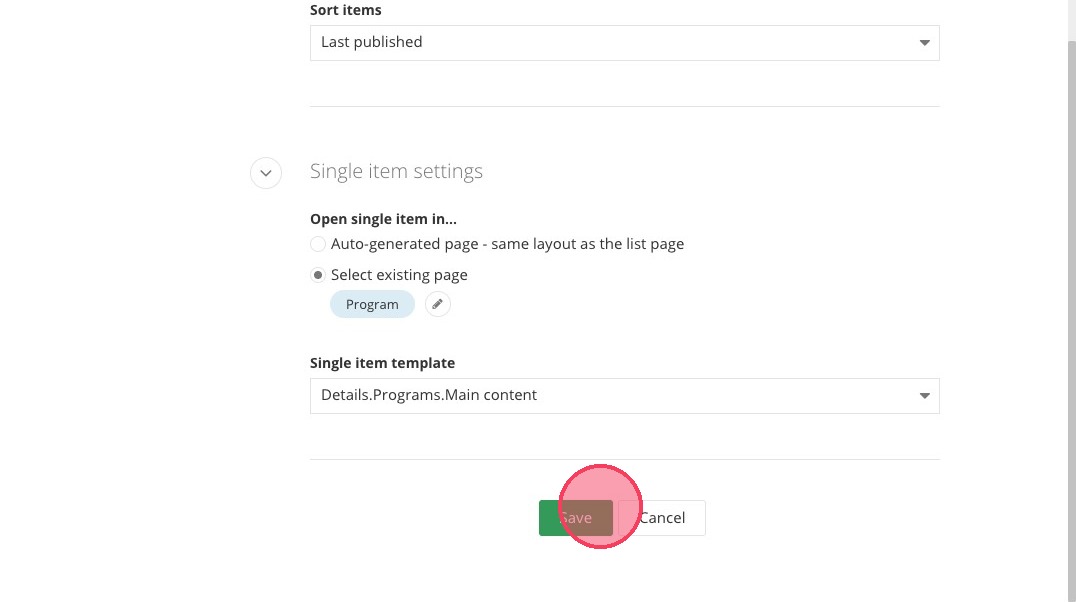Choose the Select existing page radio button
This screenshot has height=602, width=1076.
click(318, 275)
